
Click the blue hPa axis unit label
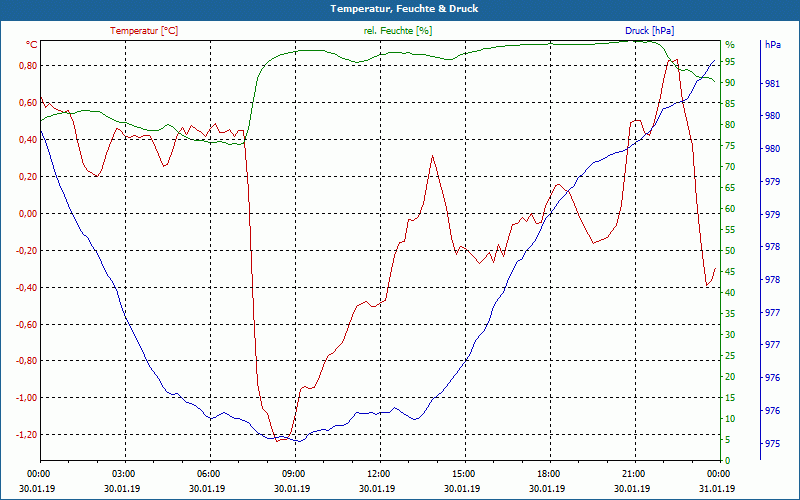click(773, 45)
